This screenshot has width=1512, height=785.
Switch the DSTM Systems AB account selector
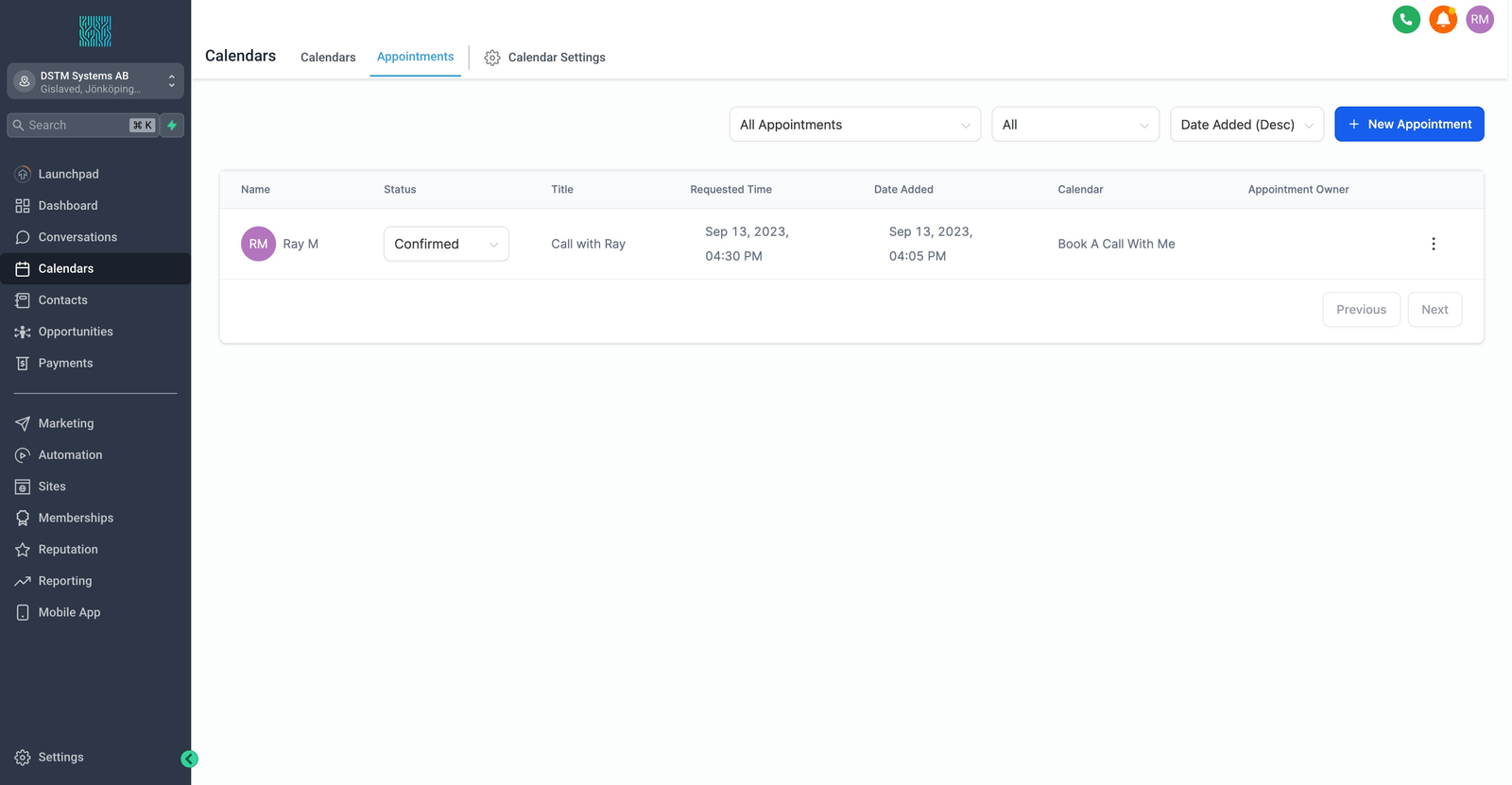click(95, 82)
